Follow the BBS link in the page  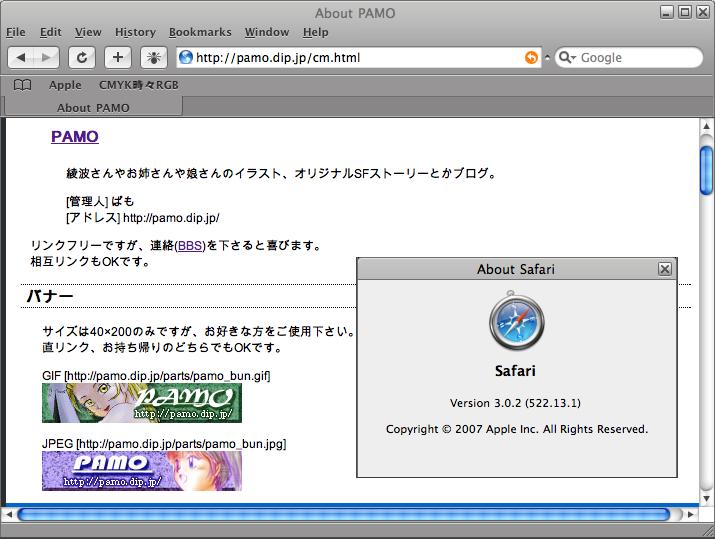(191, 245)
